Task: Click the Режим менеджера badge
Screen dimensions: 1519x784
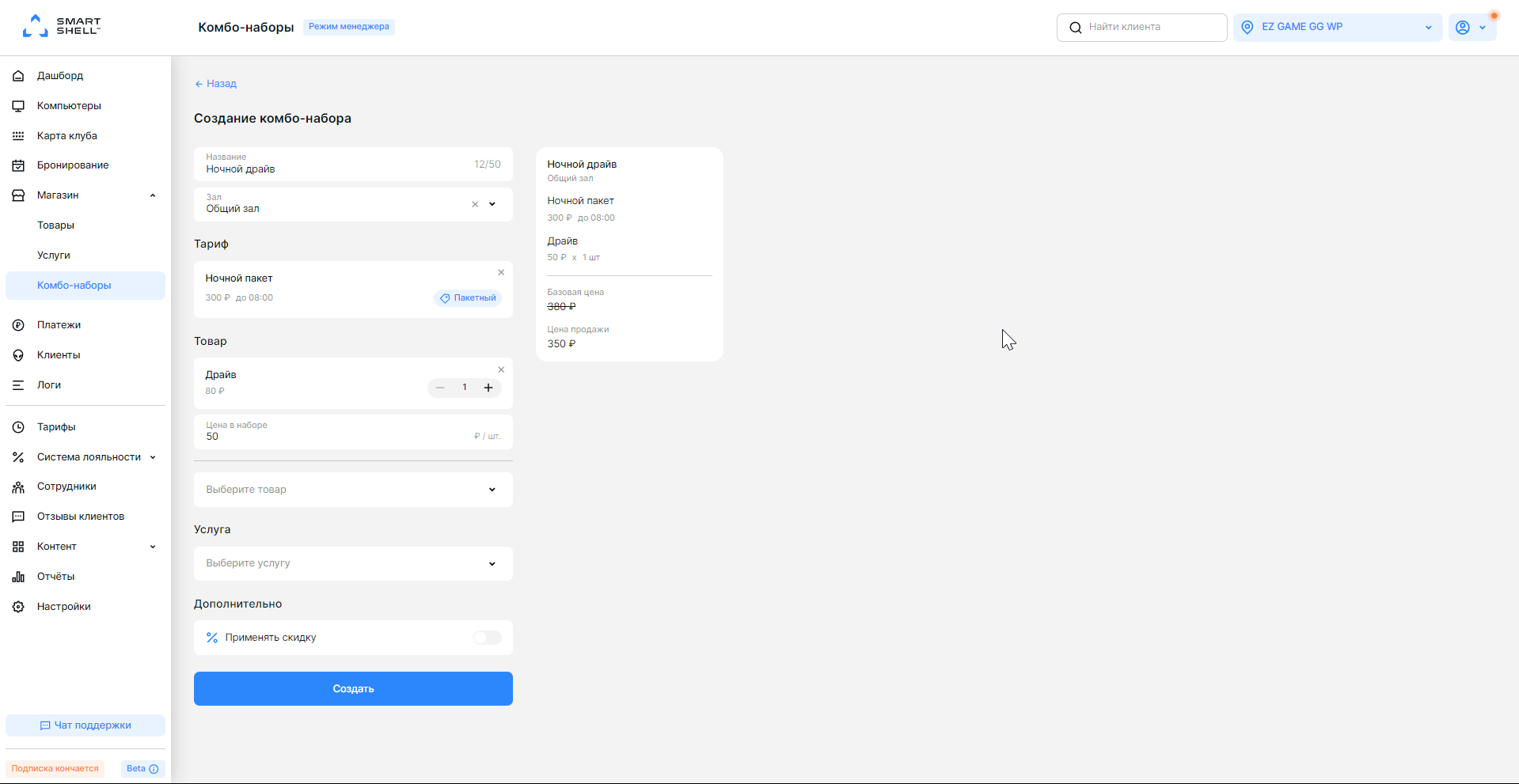Action: [x=349, y=27]
